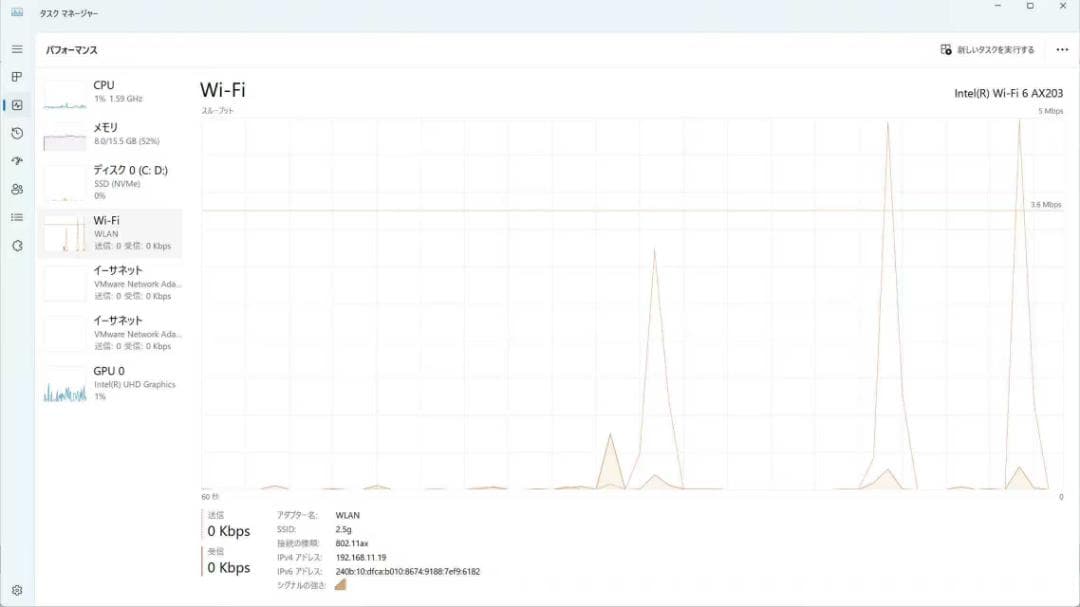Open the App history icon
1080x607 pixels.
17,133
